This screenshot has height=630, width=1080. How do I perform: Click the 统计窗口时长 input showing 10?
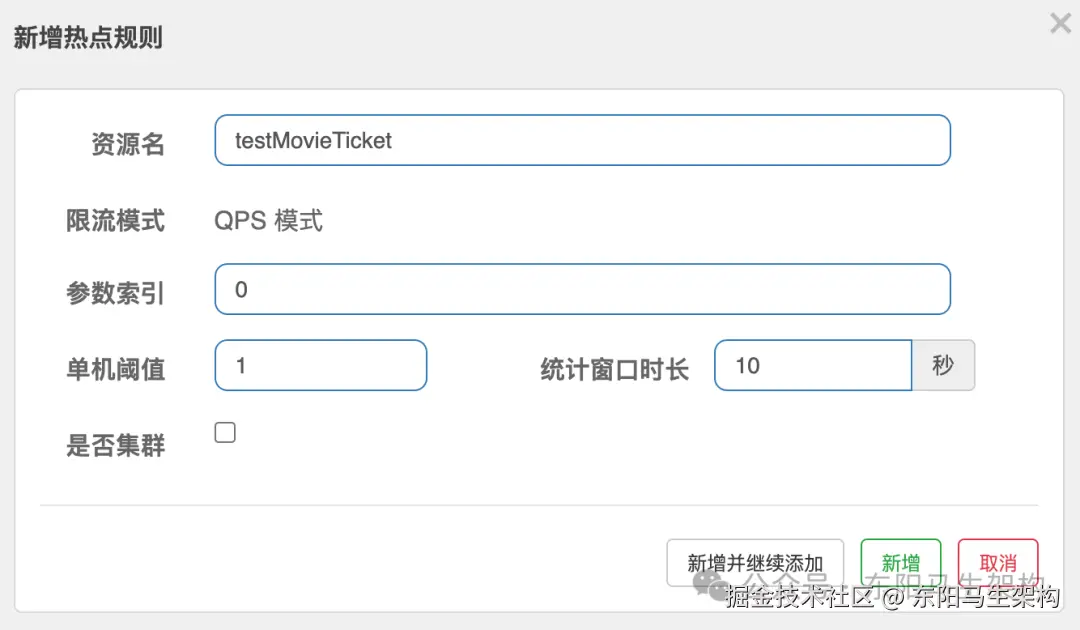click(812, 365)
